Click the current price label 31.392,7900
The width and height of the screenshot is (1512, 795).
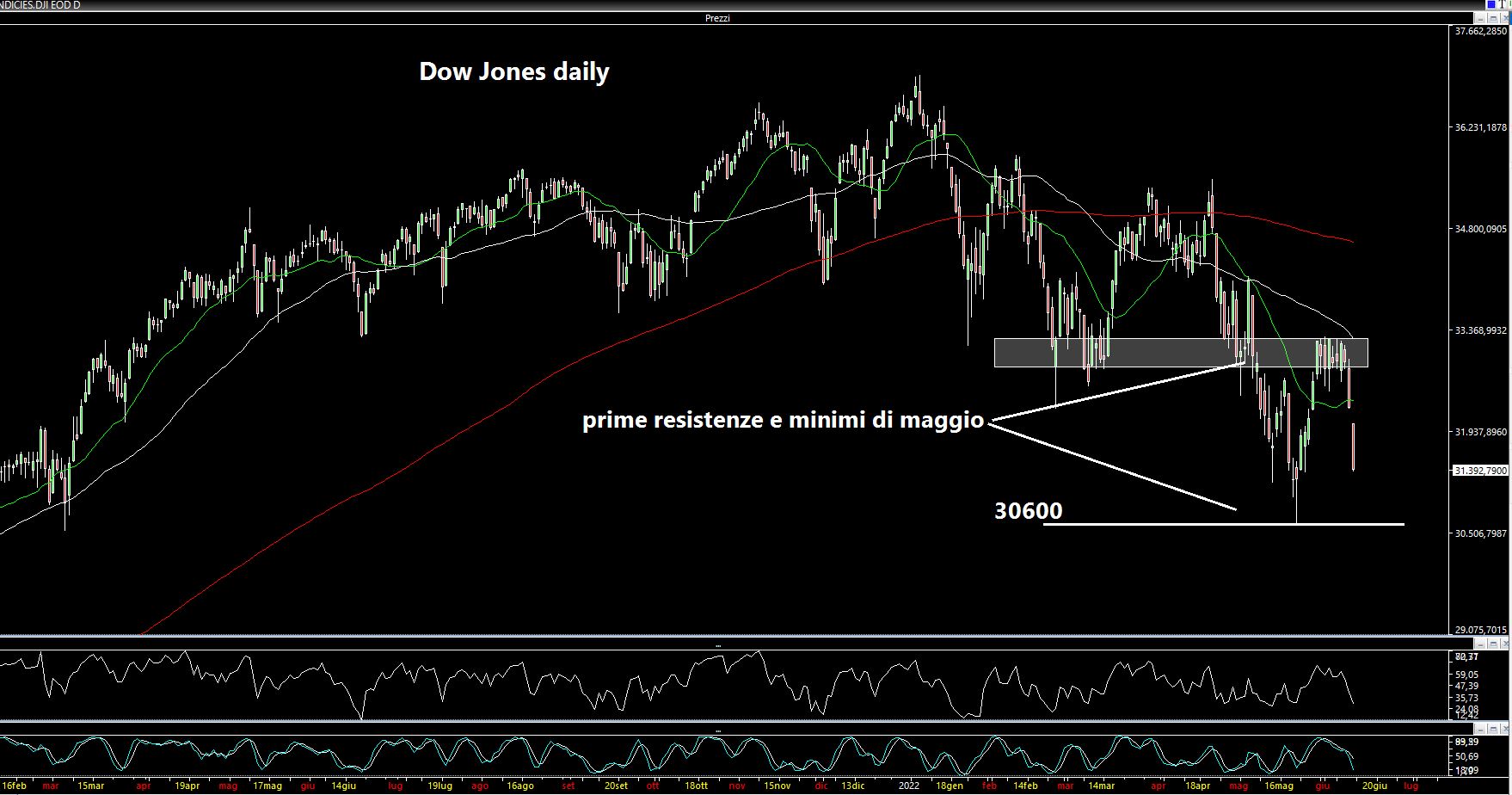click(1480, 471)
